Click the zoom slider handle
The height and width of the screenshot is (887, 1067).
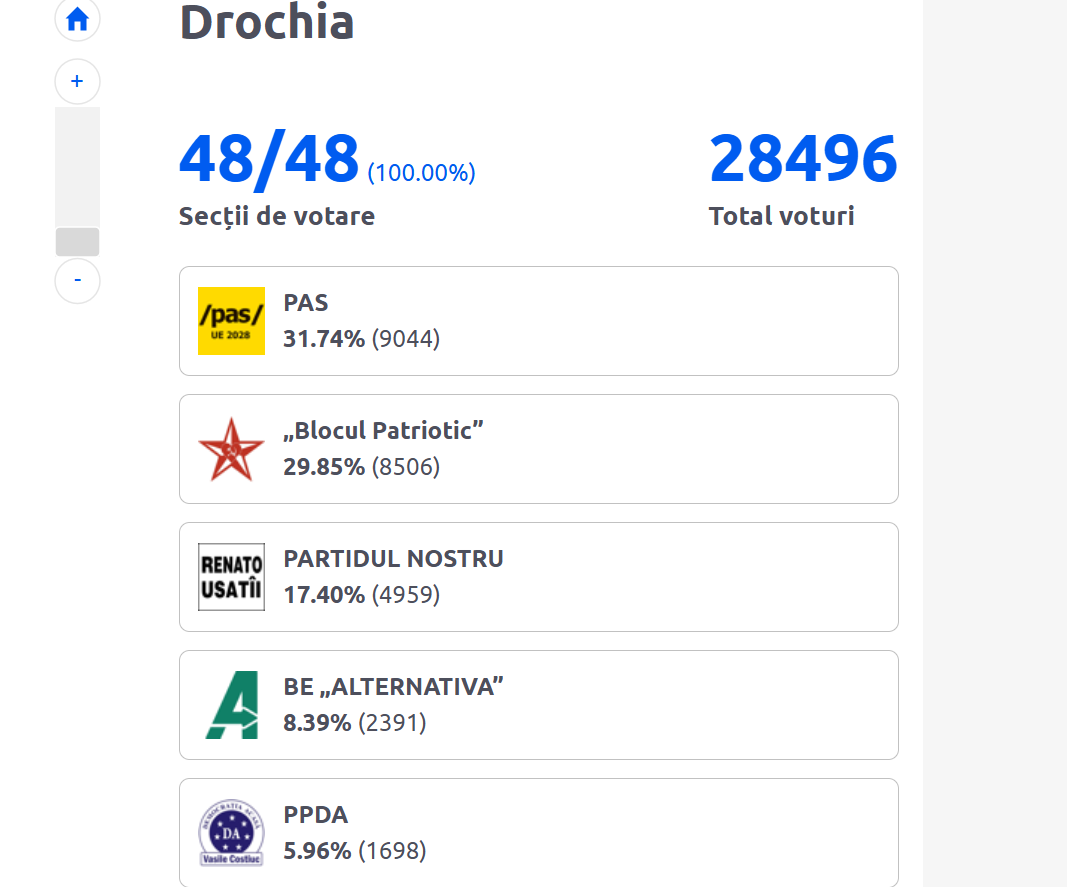click(77, 242)
